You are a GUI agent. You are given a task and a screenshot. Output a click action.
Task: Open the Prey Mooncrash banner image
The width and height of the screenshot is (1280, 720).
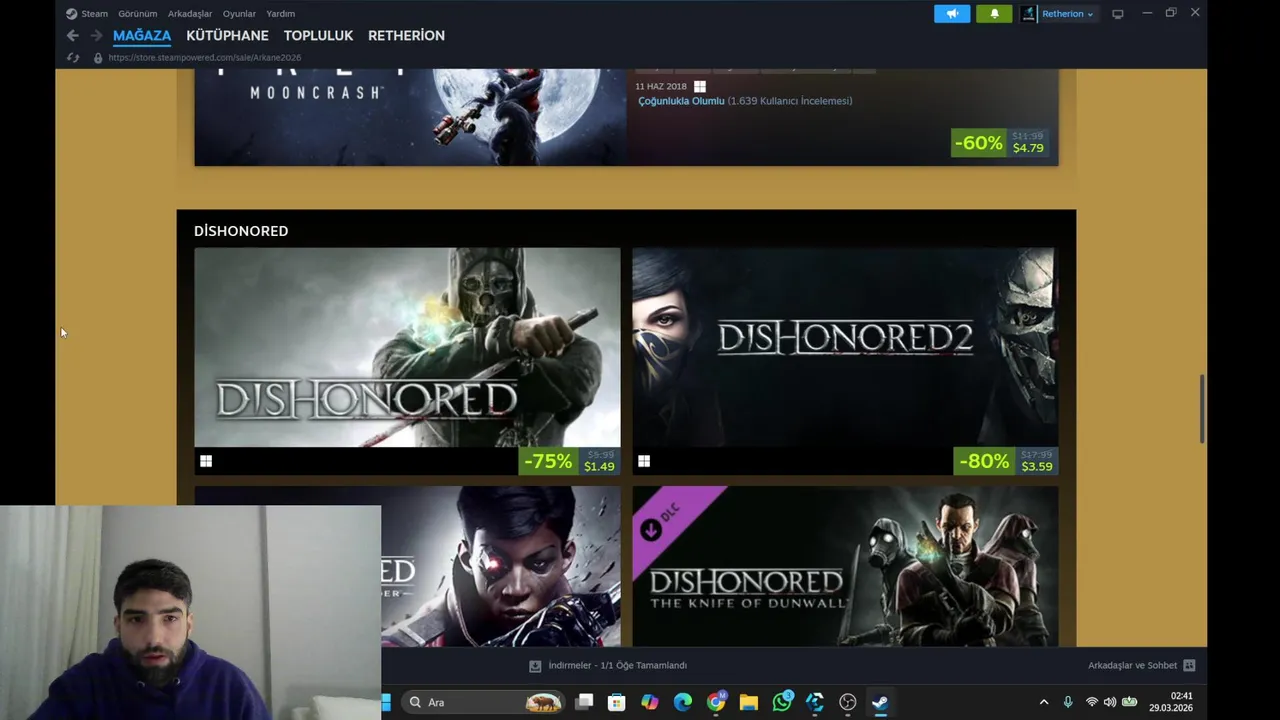click(410, 117)
